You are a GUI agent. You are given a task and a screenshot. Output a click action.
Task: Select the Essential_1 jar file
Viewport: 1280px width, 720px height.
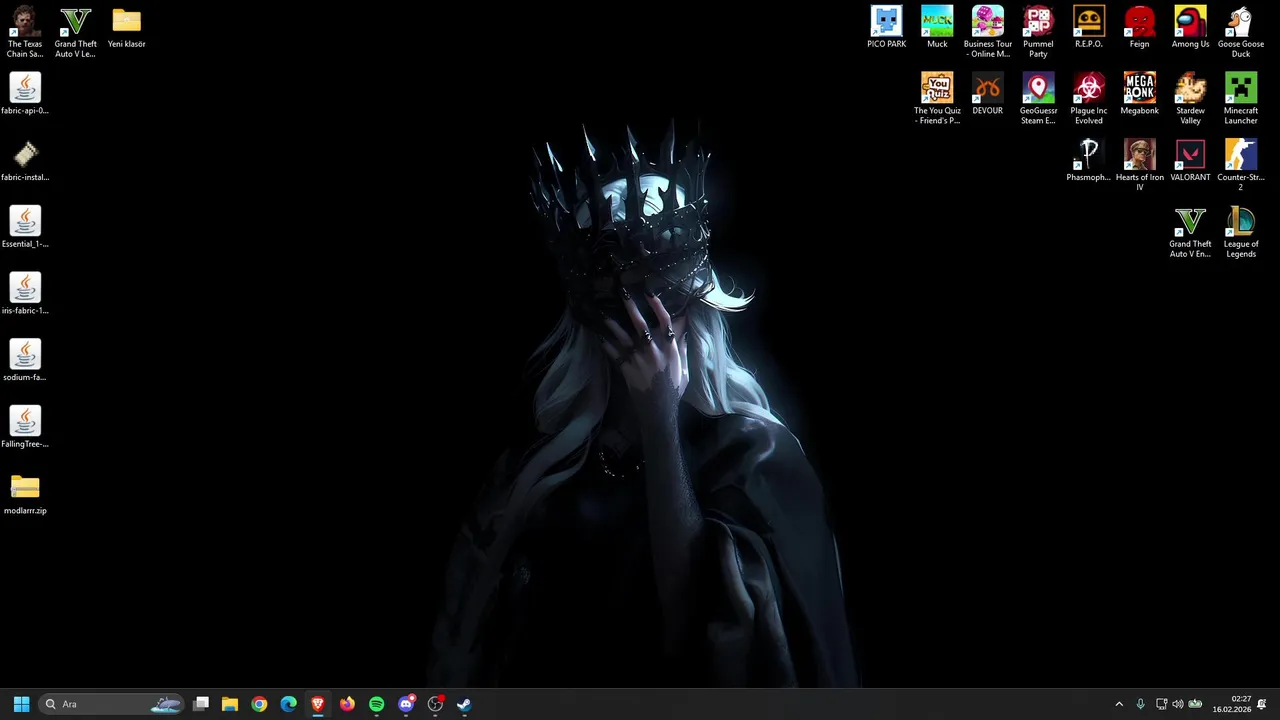pyautogui.click(x=25, y=227)
